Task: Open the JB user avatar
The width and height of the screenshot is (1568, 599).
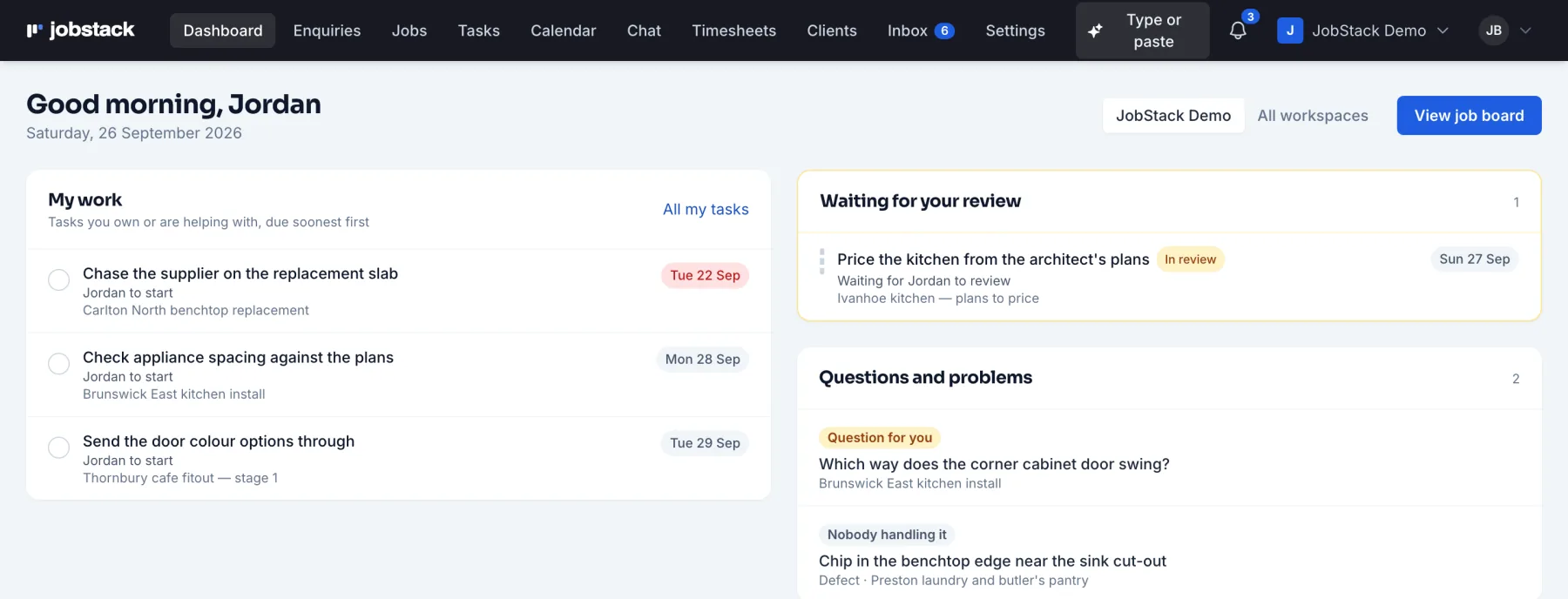Action: tap(1494, 30)
